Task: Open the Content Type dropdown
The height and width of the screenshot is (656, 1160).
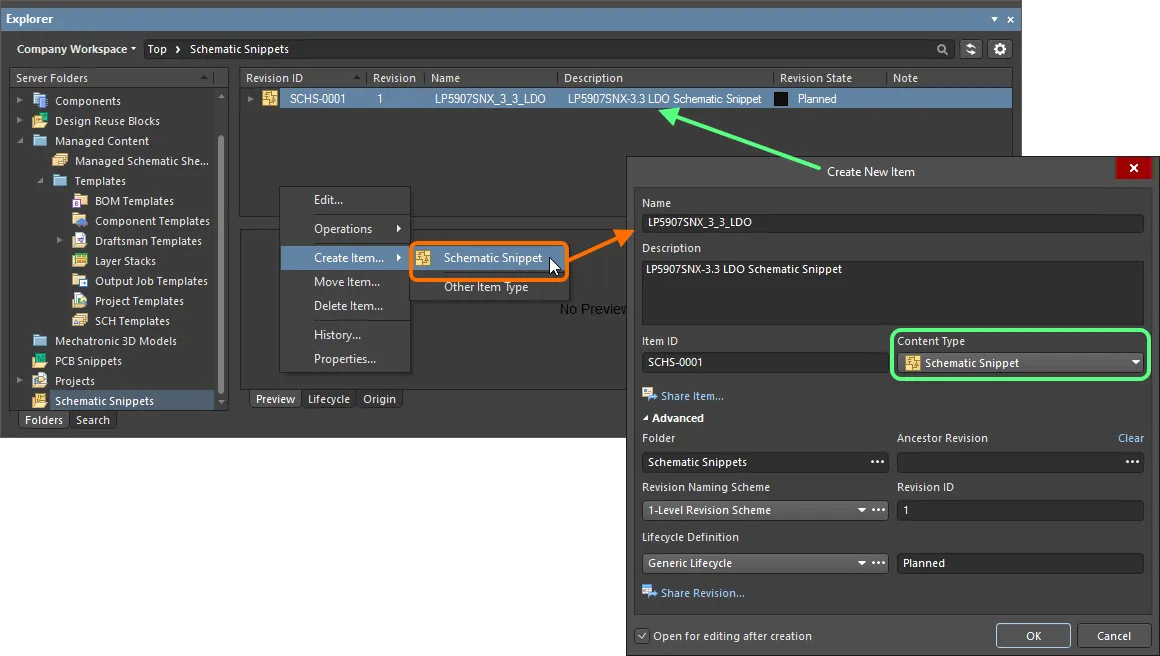Action: (x=1020, y=362)
